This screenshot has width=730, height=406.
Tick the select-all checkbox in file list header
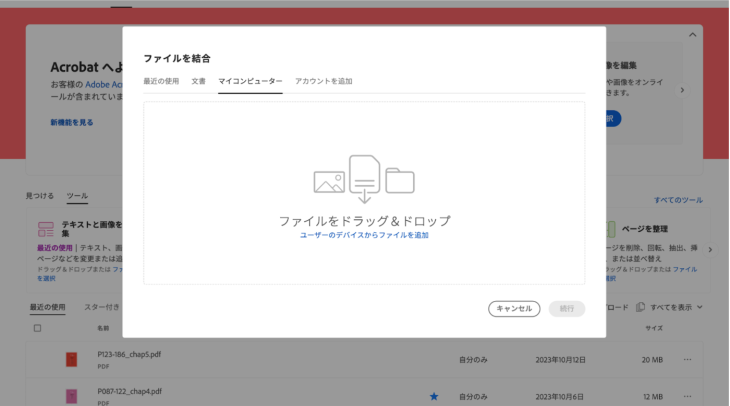point(38,328)
